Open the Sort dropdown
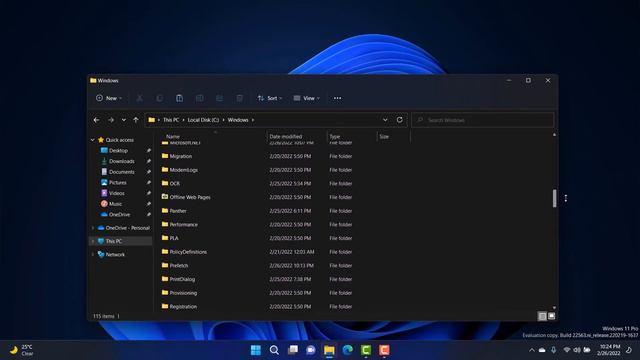Screen dimensions: 640x360 click(x=269, y=98)
